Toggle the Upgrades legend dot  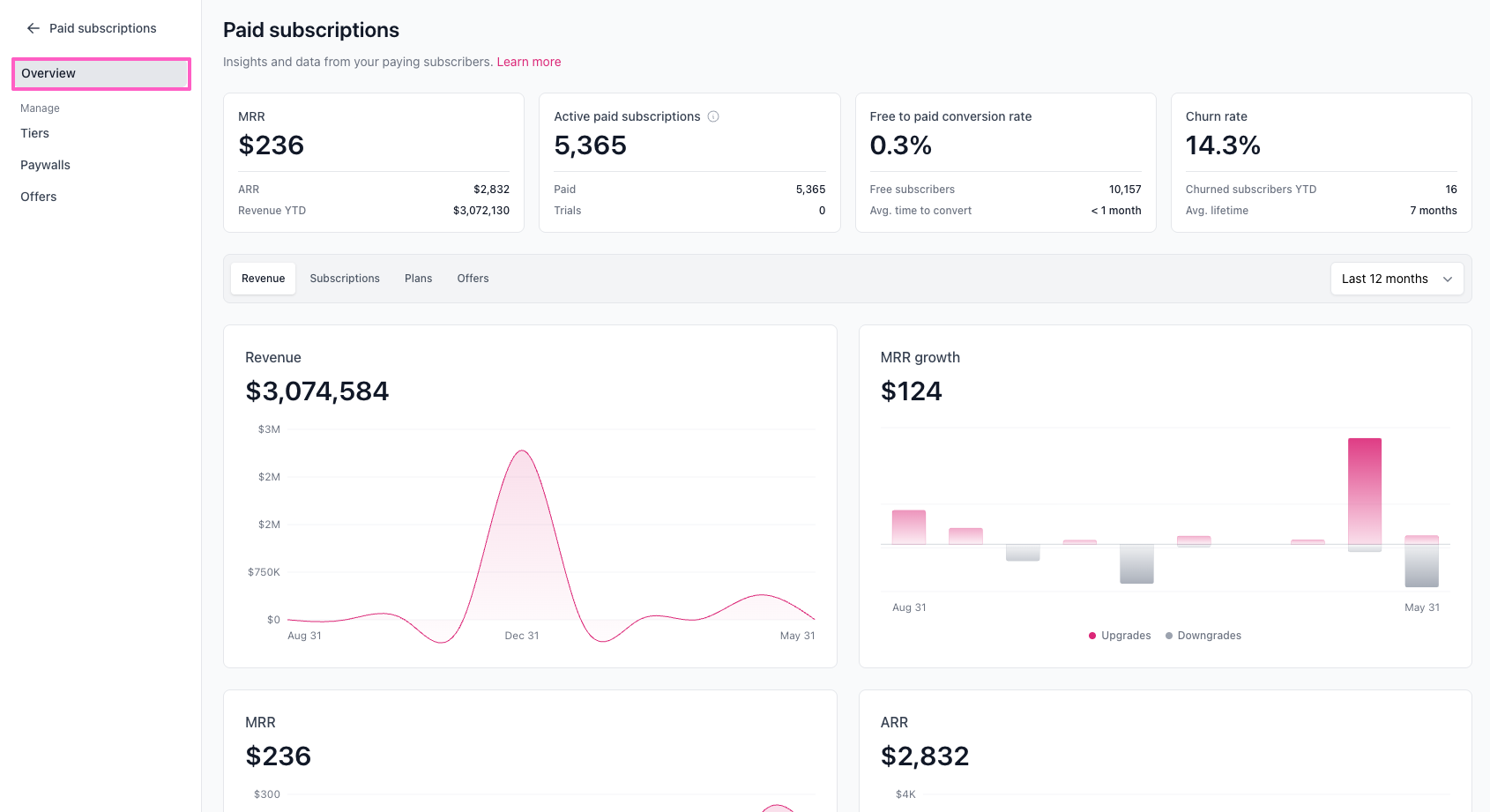(1092, 636)
